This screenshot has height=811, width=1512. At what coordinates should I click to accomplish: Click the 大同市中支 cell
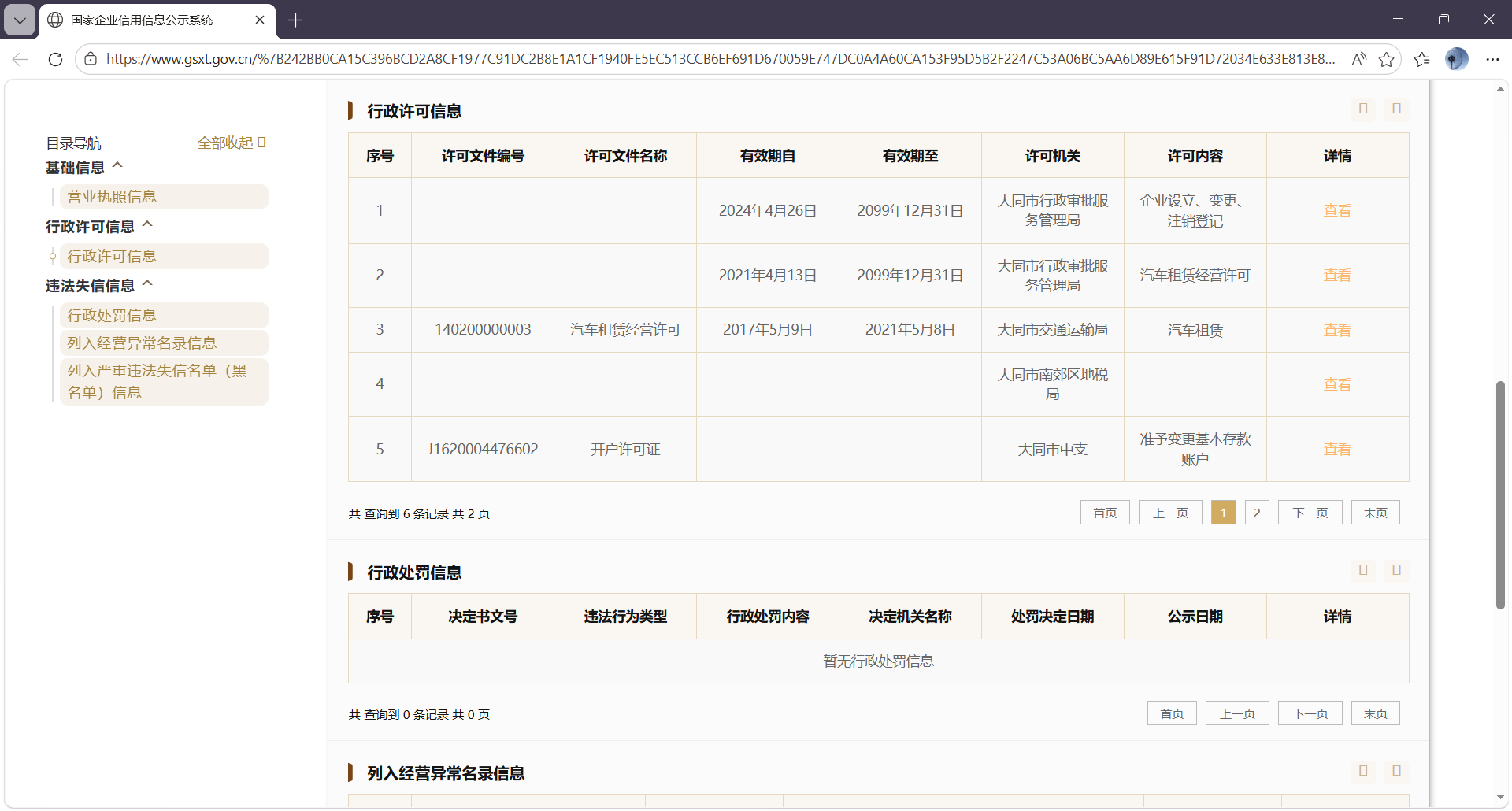pyautogui.click(x=1053, y=450)
